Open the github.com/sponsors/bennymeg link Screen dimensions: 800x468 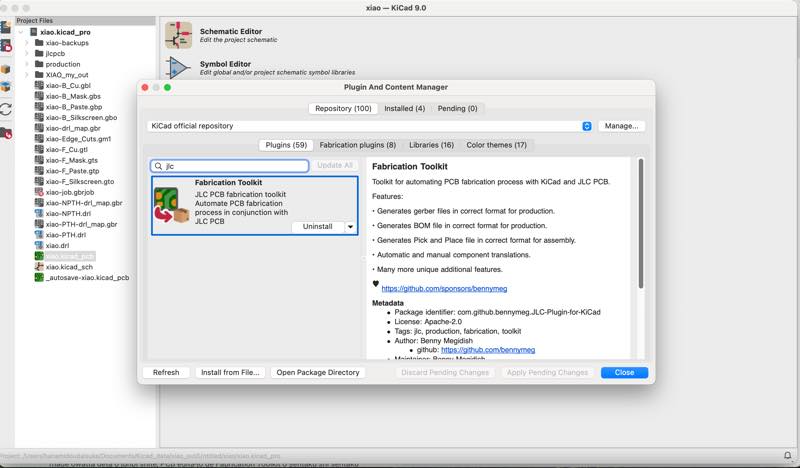coord(444,289)
